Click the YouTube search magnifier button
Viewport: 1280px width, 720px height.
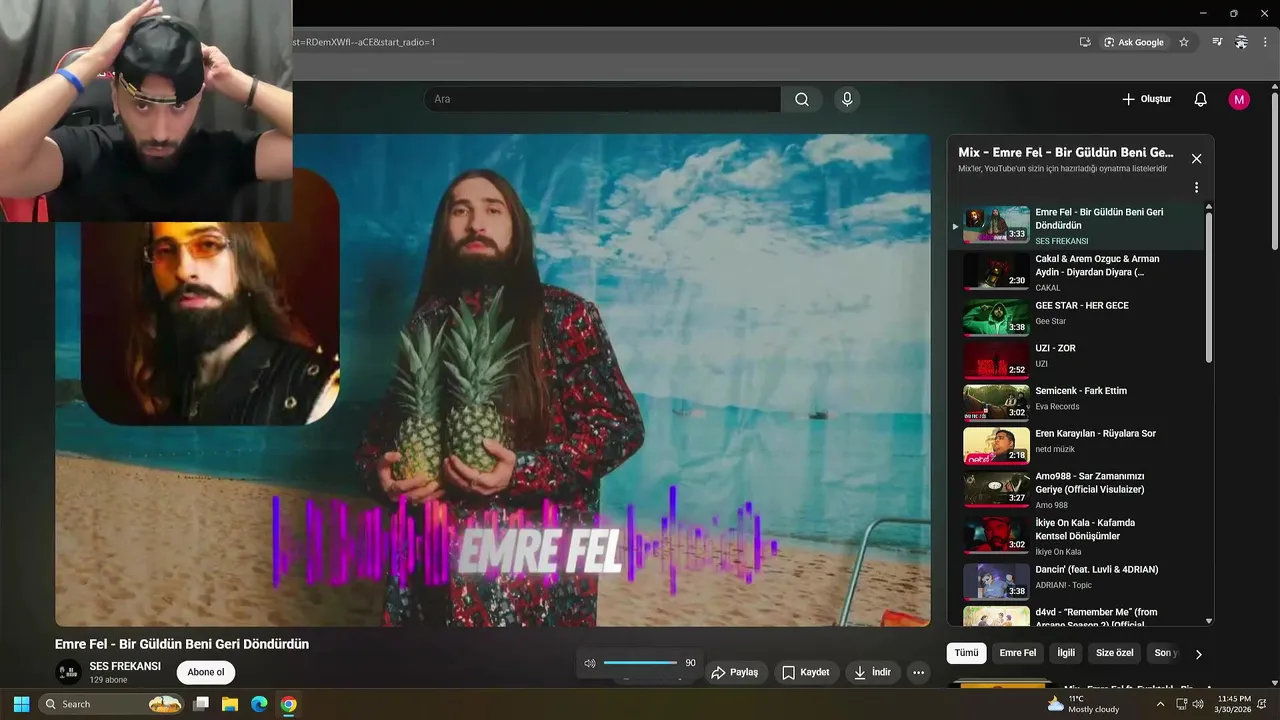tap(802, 99)
